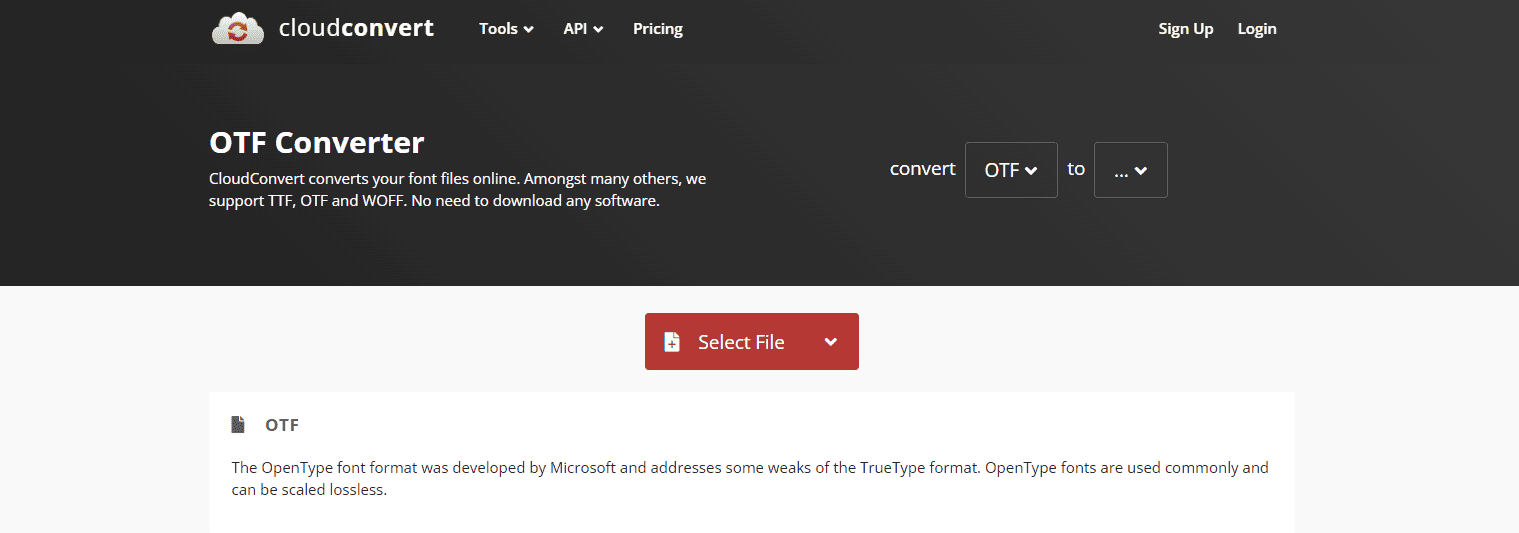The height and width of the screenshot is (533, 1519).
Task: Click the OpenType format description paragraph
Action: coord(750,479)
